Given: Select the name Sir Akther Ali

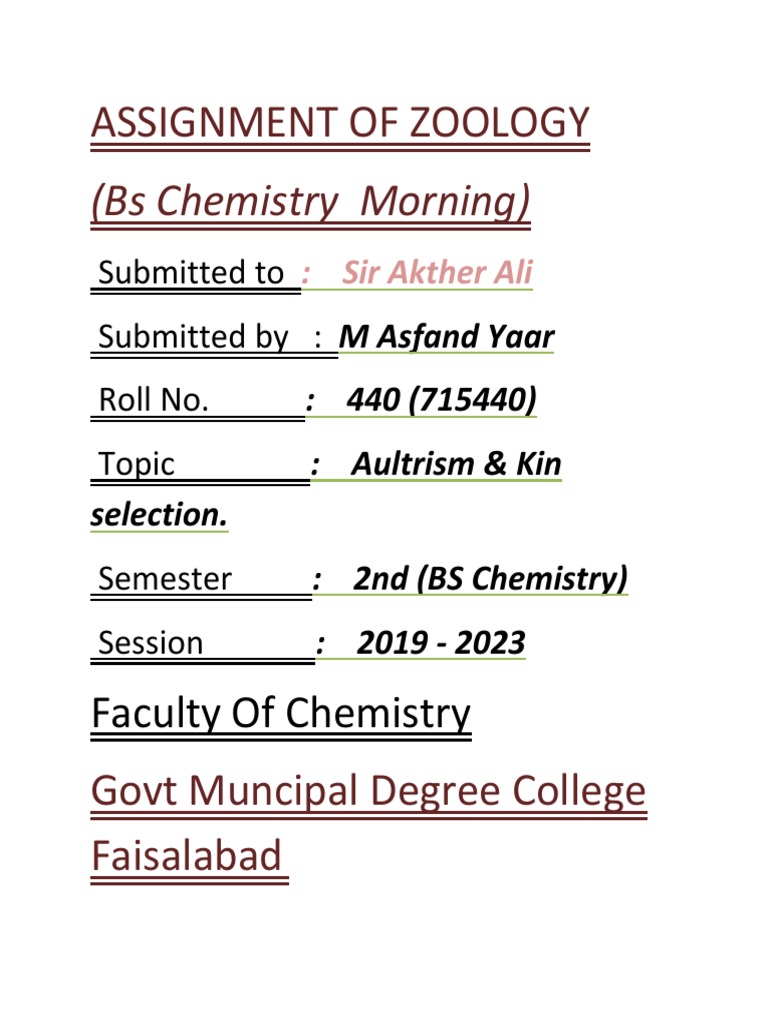Looking at the screenshot, I should [x=437, y=273].
